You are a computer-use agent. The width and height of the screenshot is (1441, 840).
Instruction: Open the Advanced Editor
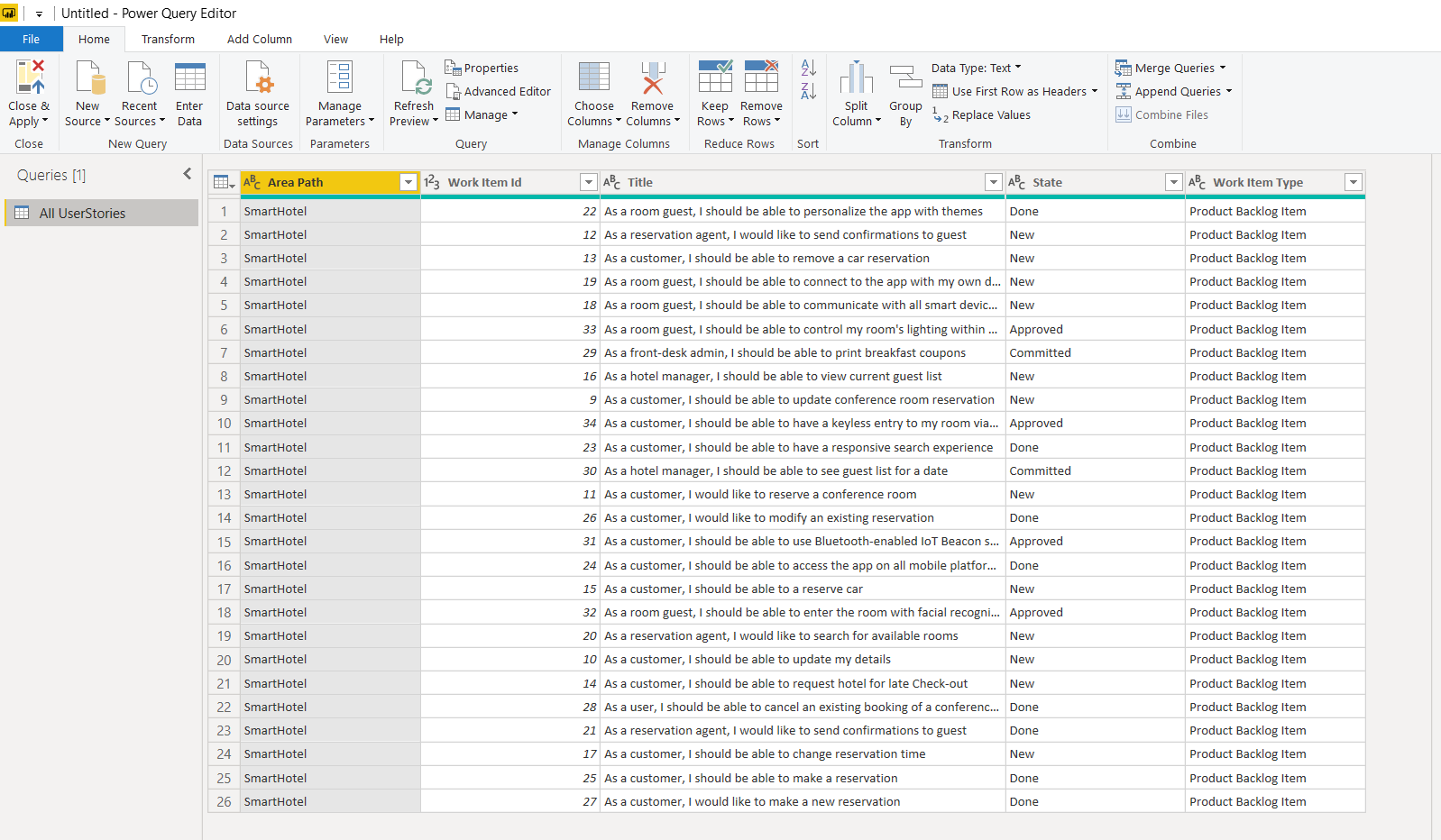(x=498, y=91)
